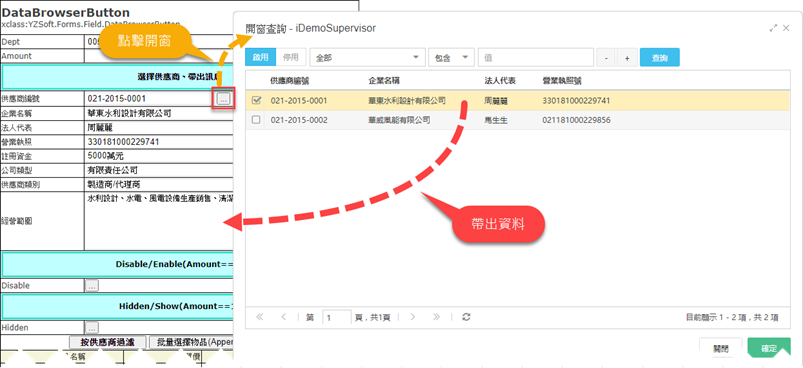Add a filter condition with plus button

click(x=627, y=58)
